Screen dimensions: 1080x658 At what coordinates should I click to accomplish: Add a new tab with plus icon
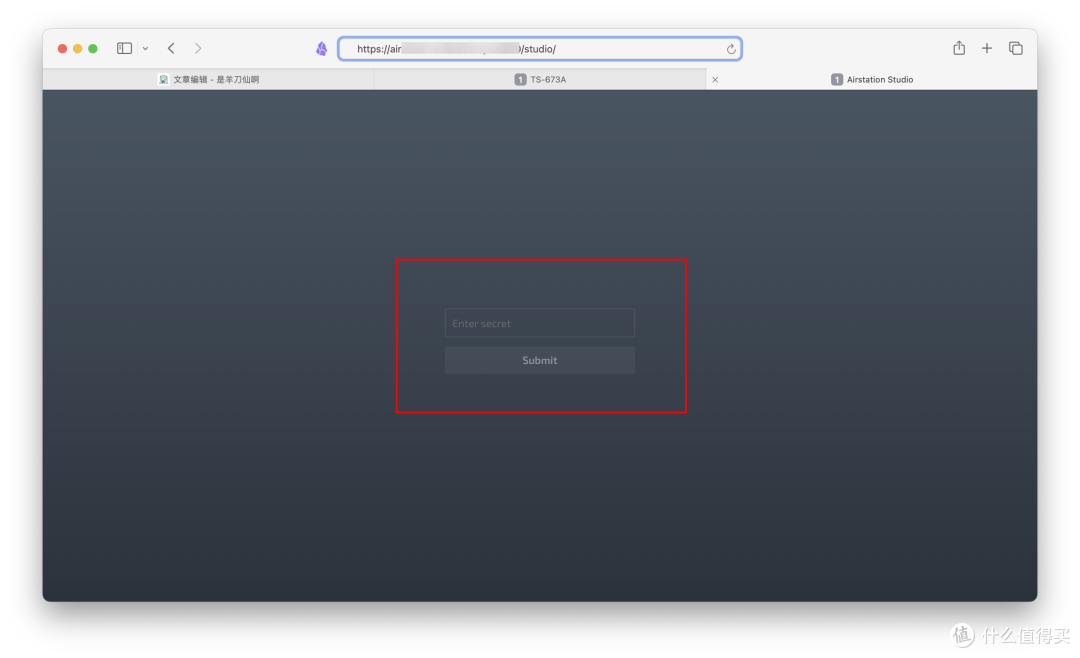tap(987, 48)
